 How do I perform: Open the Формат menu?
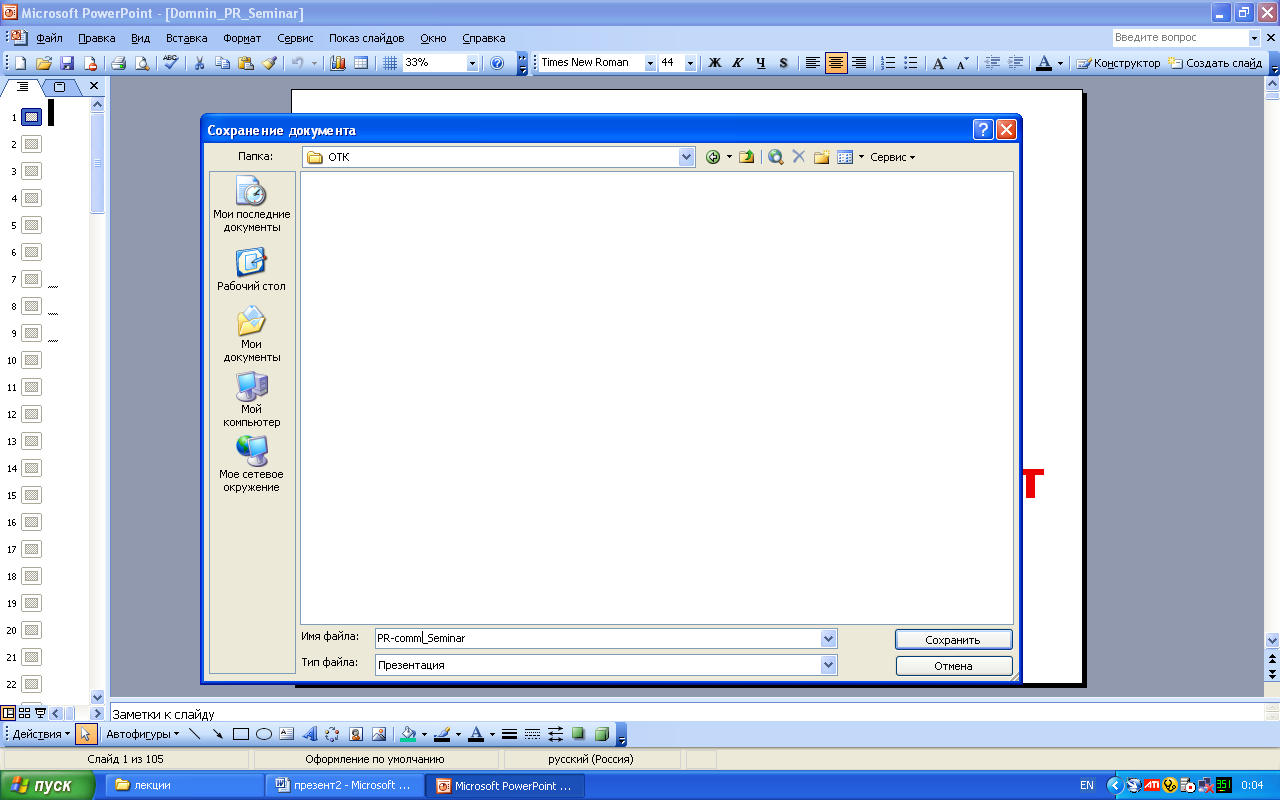tap(242, 38)
